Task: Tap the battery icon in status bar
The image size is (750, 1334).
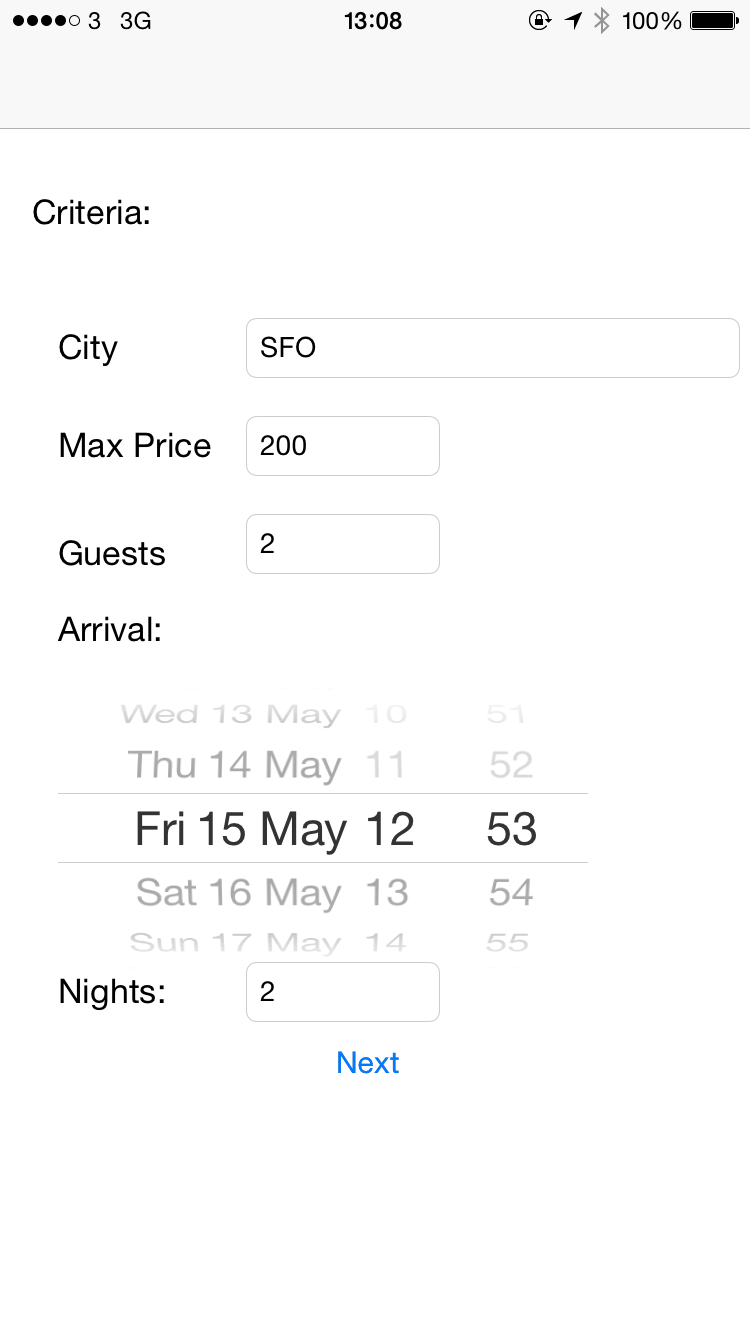Action: [x=714, y=20]
